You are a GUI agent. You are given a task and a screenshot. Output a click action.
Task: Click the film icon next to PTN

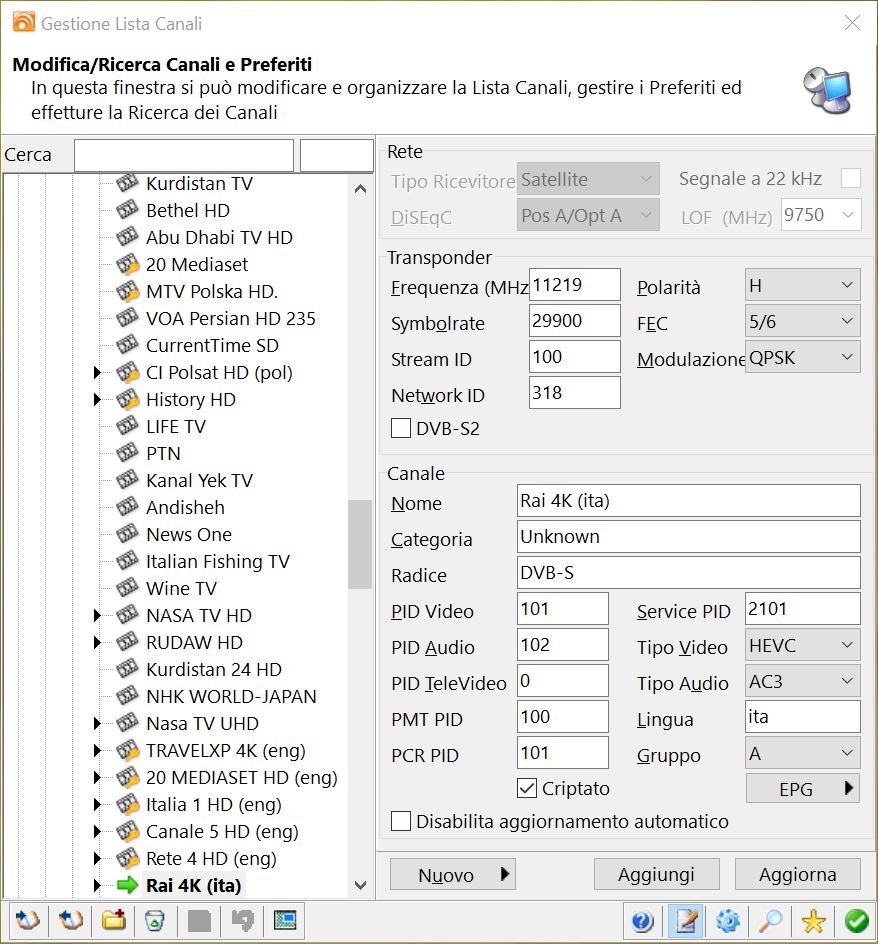[127, 453]
